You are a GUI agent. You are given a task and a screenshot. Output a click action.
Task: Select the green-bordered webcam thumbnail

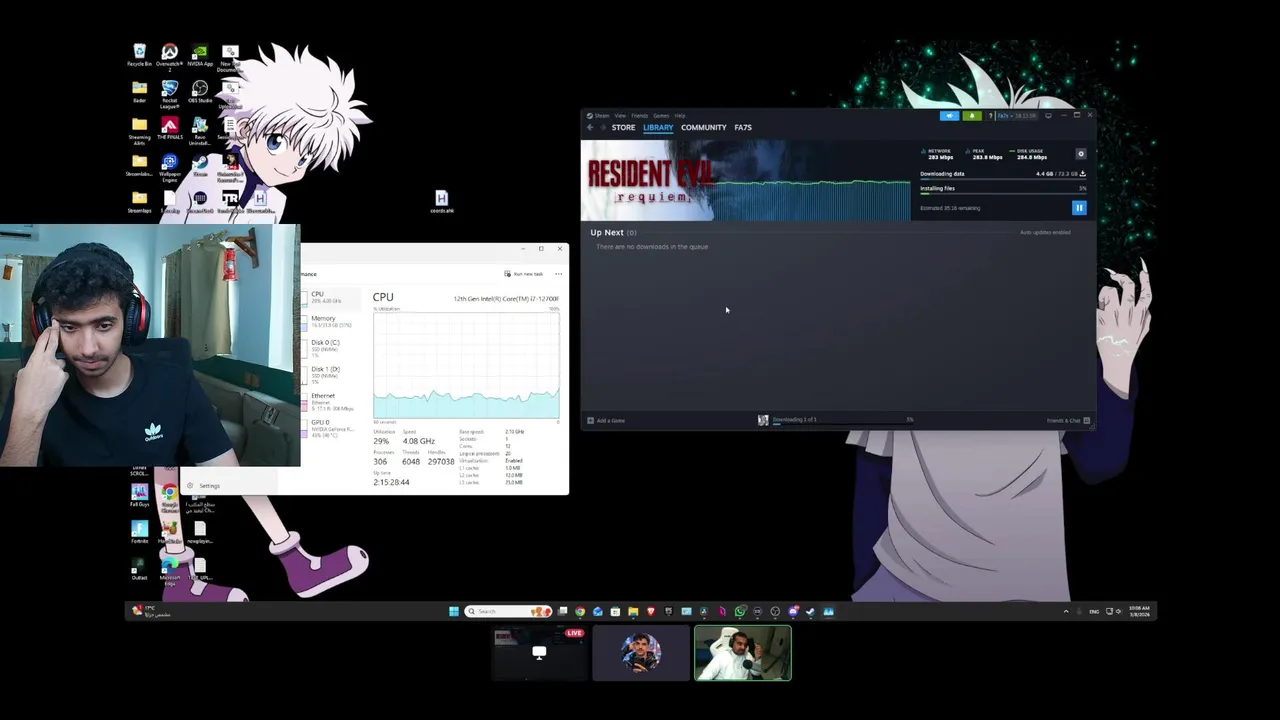tap(743, 654)
